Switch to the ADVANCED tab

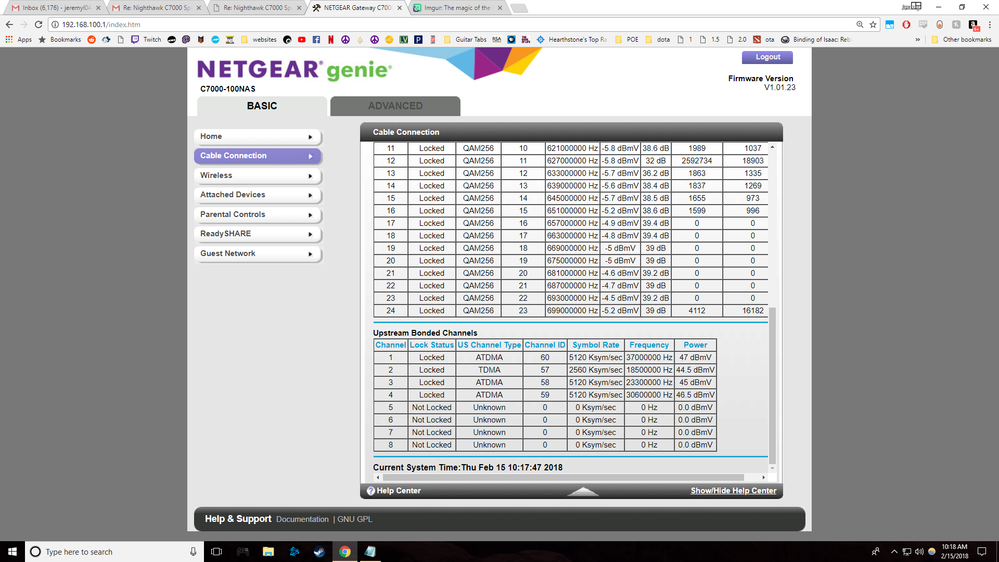[x=395, y=106]
